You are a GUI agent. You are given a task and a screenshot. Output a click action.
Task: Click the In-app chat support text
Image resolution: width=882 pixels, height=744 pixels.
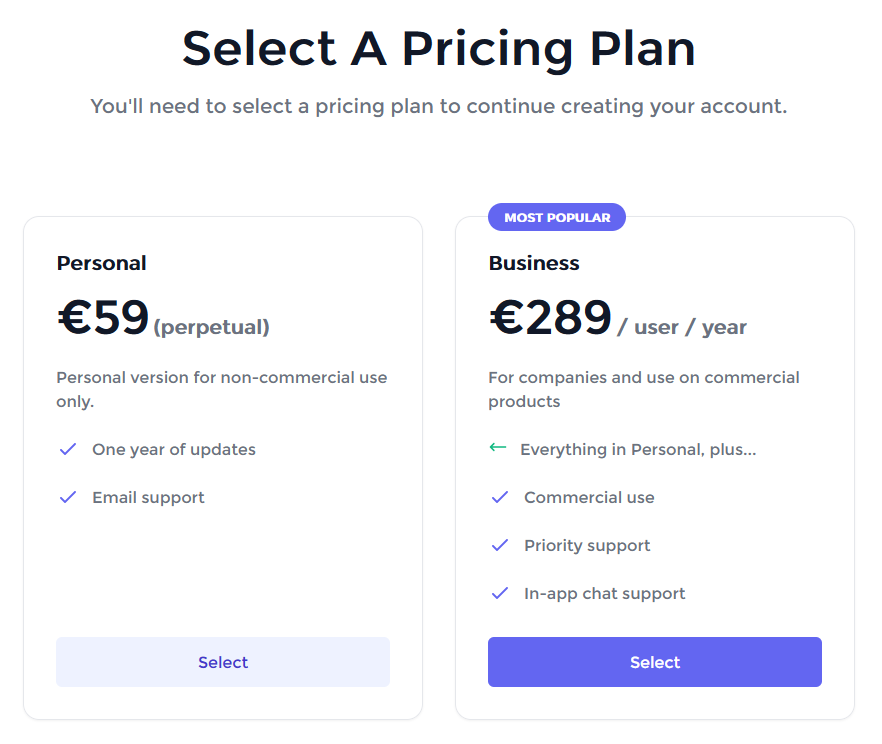tap(604, 593)
